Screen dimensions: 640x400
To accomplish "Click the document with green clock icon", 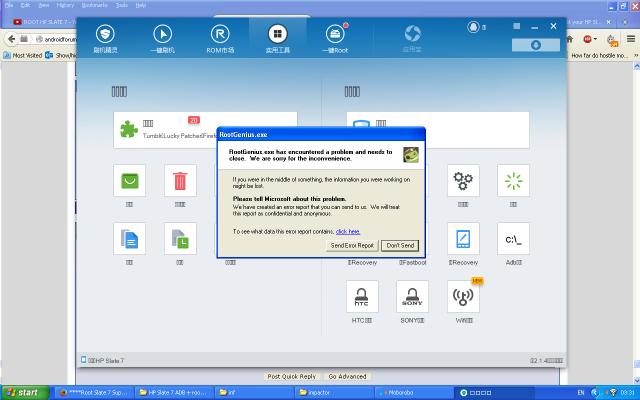I will click(179, 239).
